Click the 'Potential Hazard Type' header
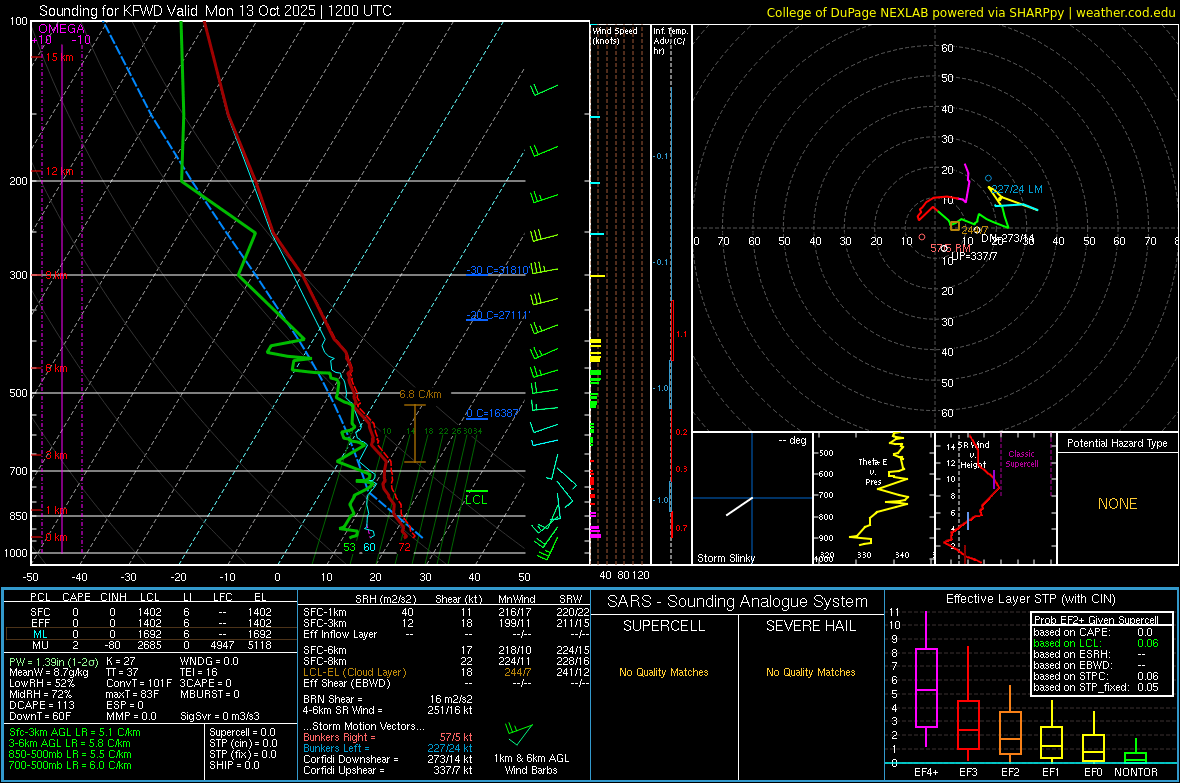The height and width of the screenshot is (783, 1180). click(1117, 443)
